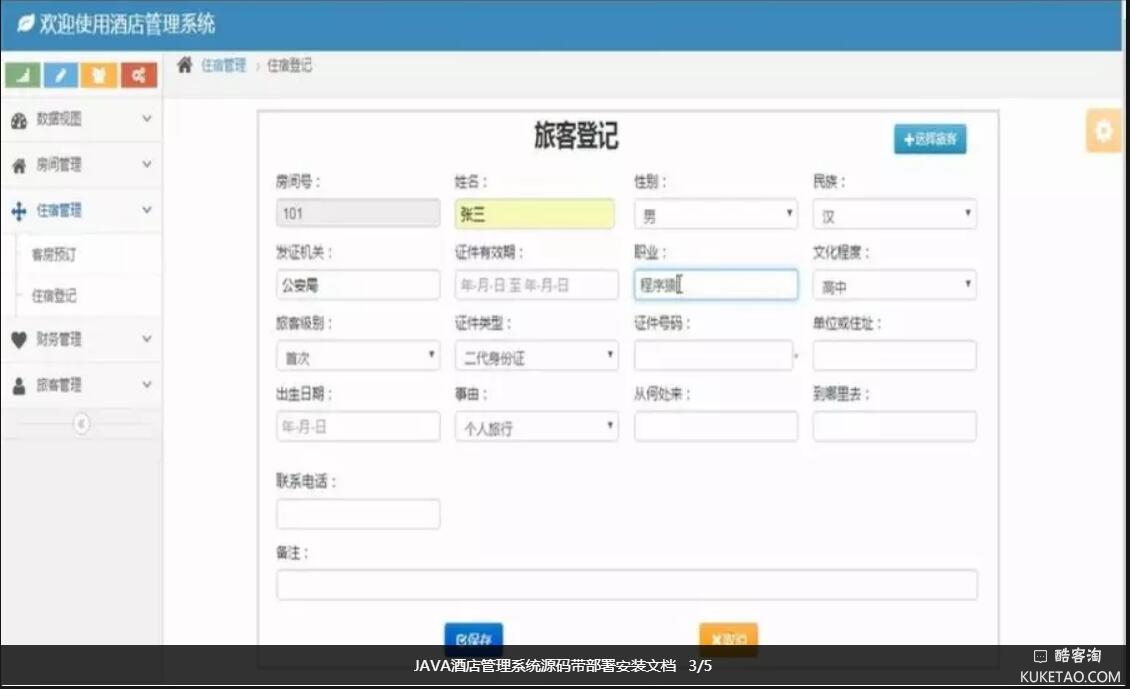Screen dimensions: 1130x689
Task: Click the orange shortcut button in sidebar
Action: (x=99, y=75)
